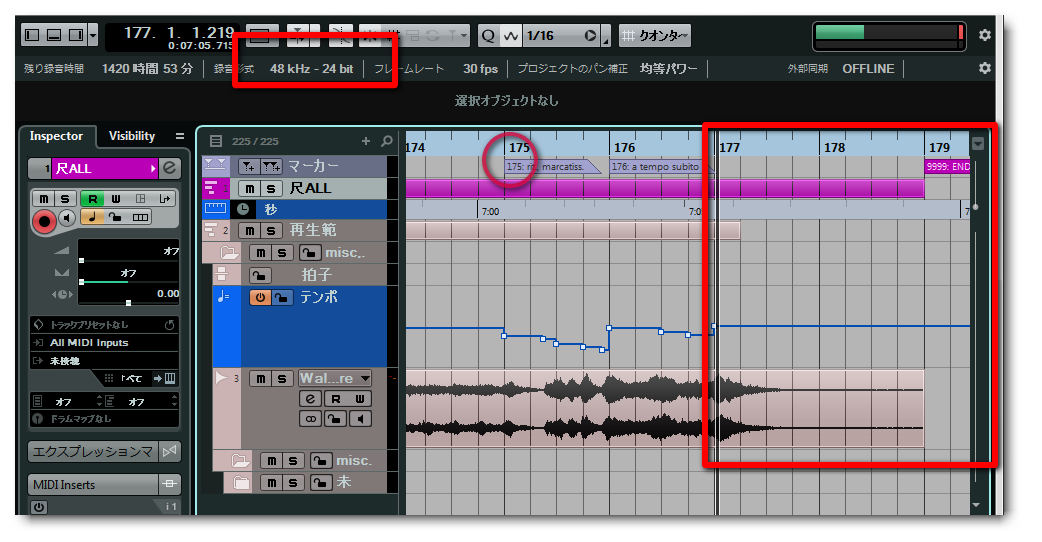Screen dimensions: 1042x542
Task: Toggle the left zone layout button
Action: click(x=32, y=35)
